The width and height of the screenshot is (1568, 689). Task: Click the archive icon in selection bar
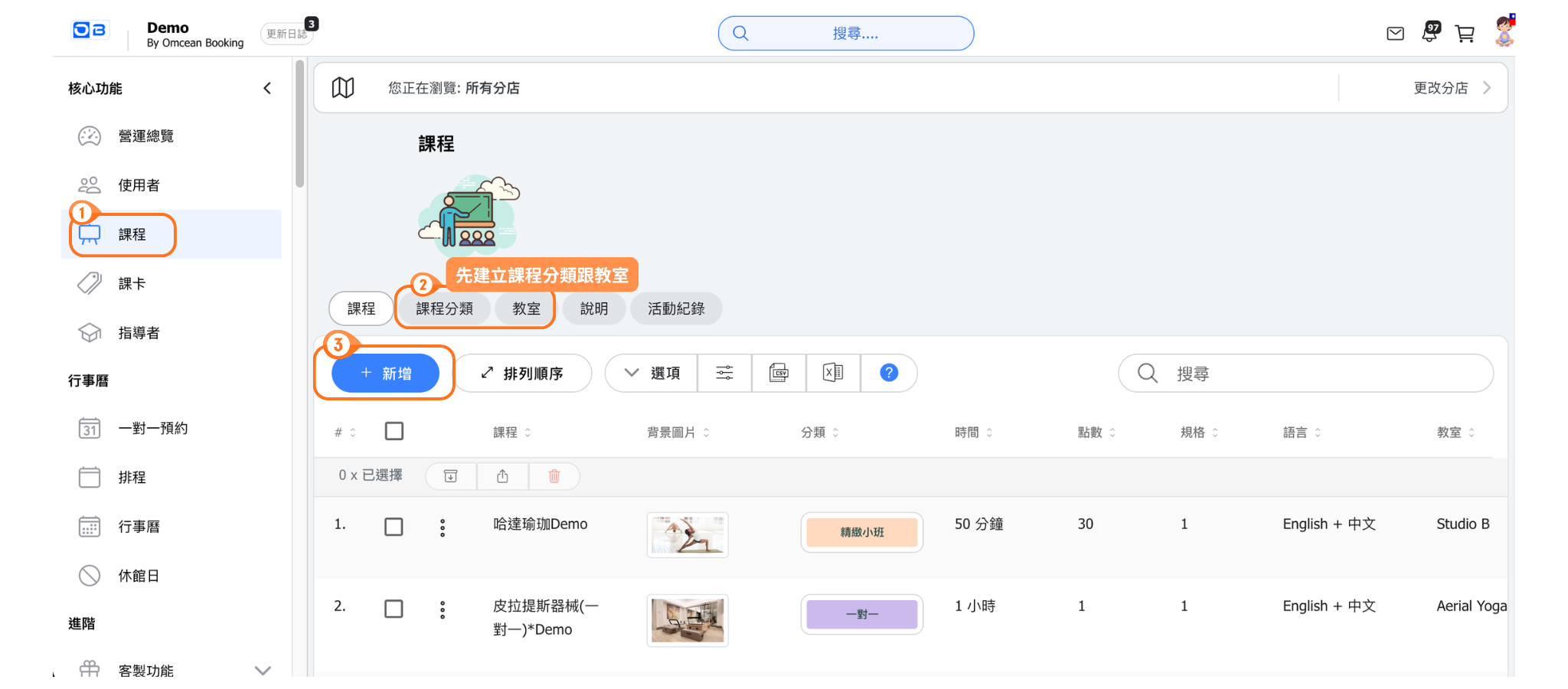(451, 476)
